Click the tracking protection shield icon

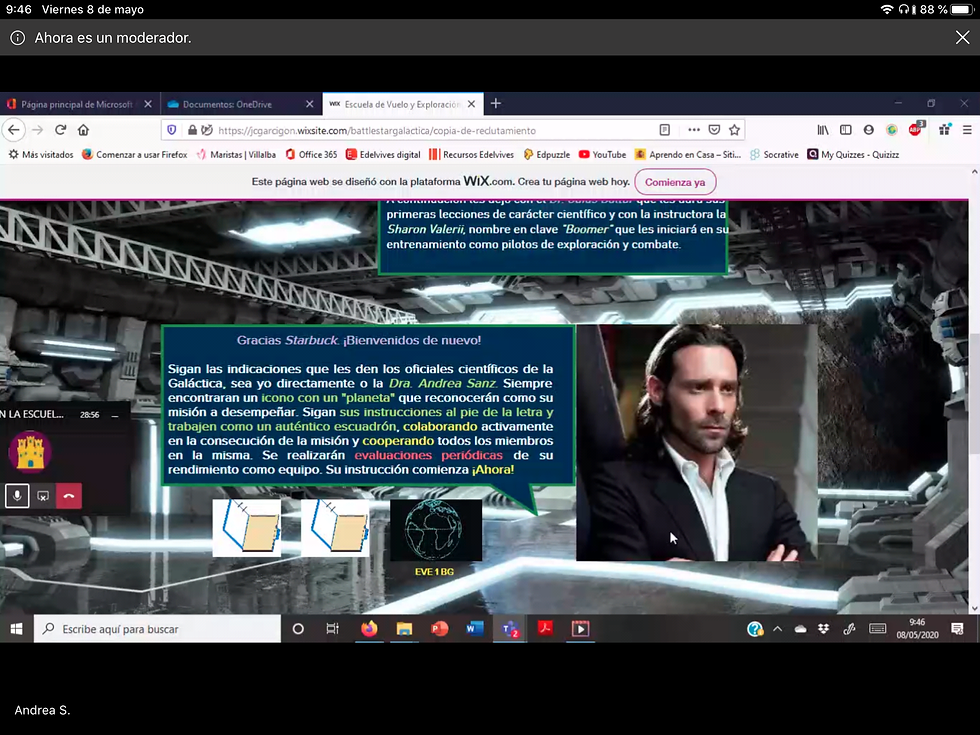point(171,130)
